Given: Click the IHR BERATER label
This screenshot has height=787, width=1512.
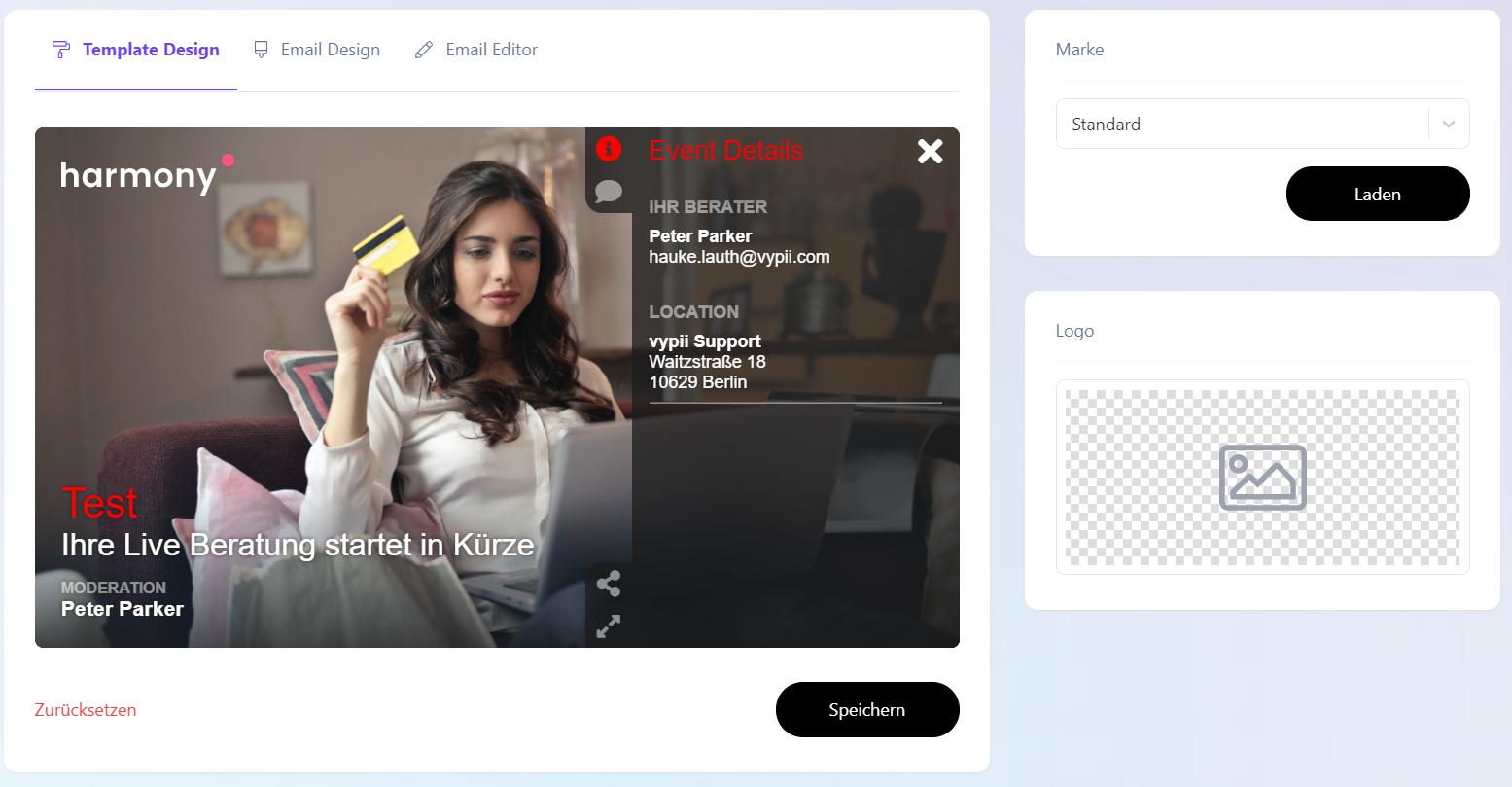Looking at the screenshot, I should pos(708,207).
